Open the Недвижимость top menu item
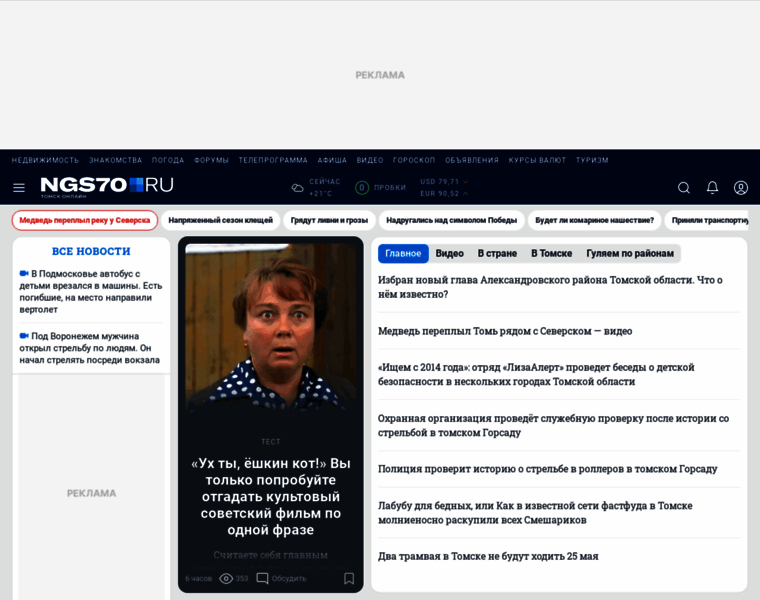Image resolution: width=760 pixels, height=600 pixels. 45,160
